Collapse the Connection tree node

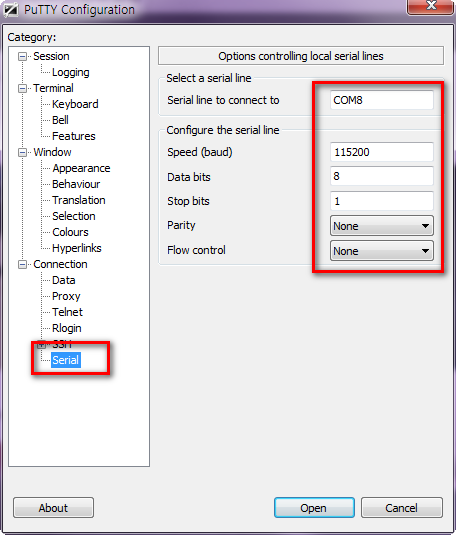[22, 264]
